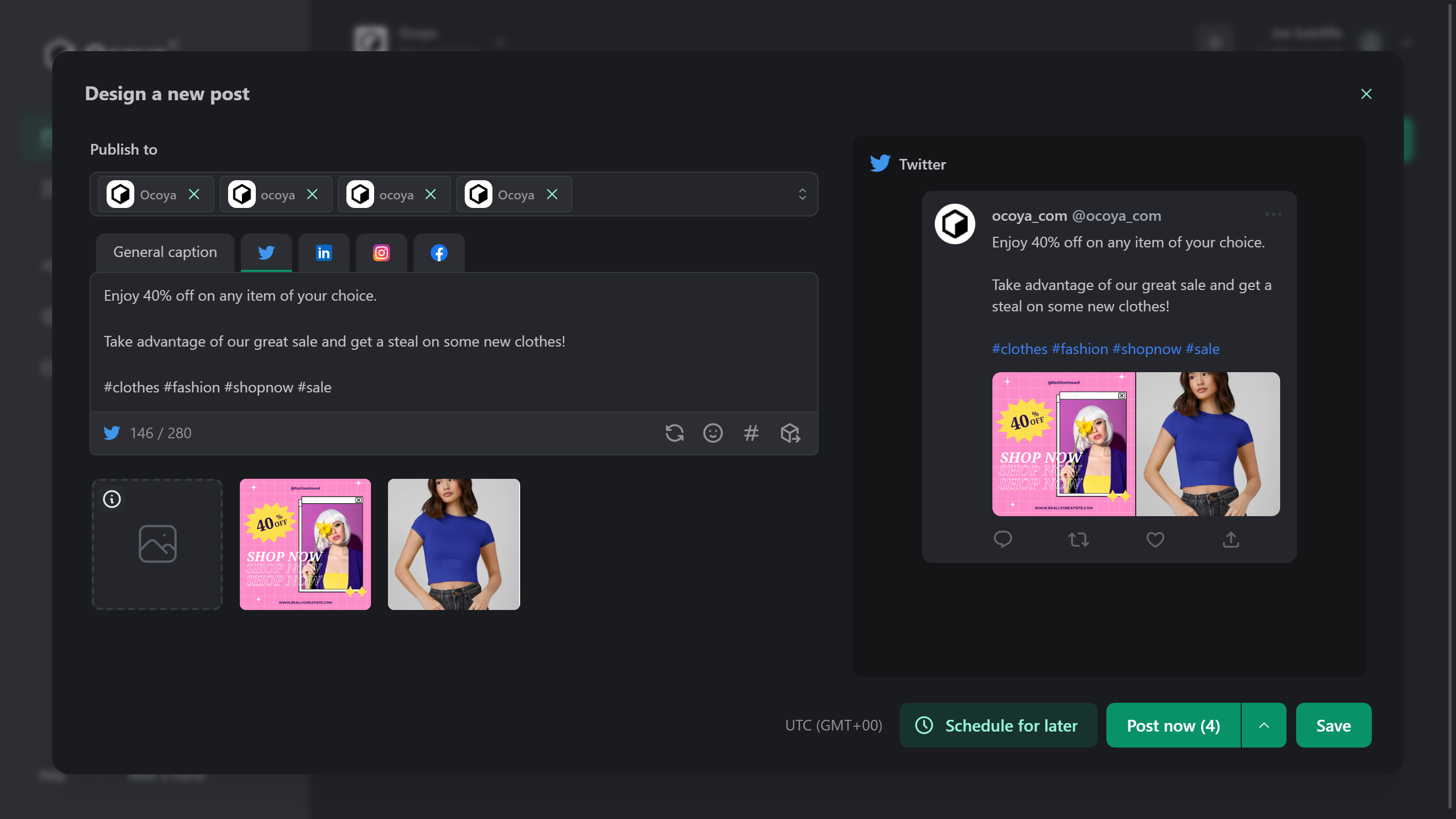Click the Post now (4) button
Viewport: 1456px width, 819px height.
1173,725
